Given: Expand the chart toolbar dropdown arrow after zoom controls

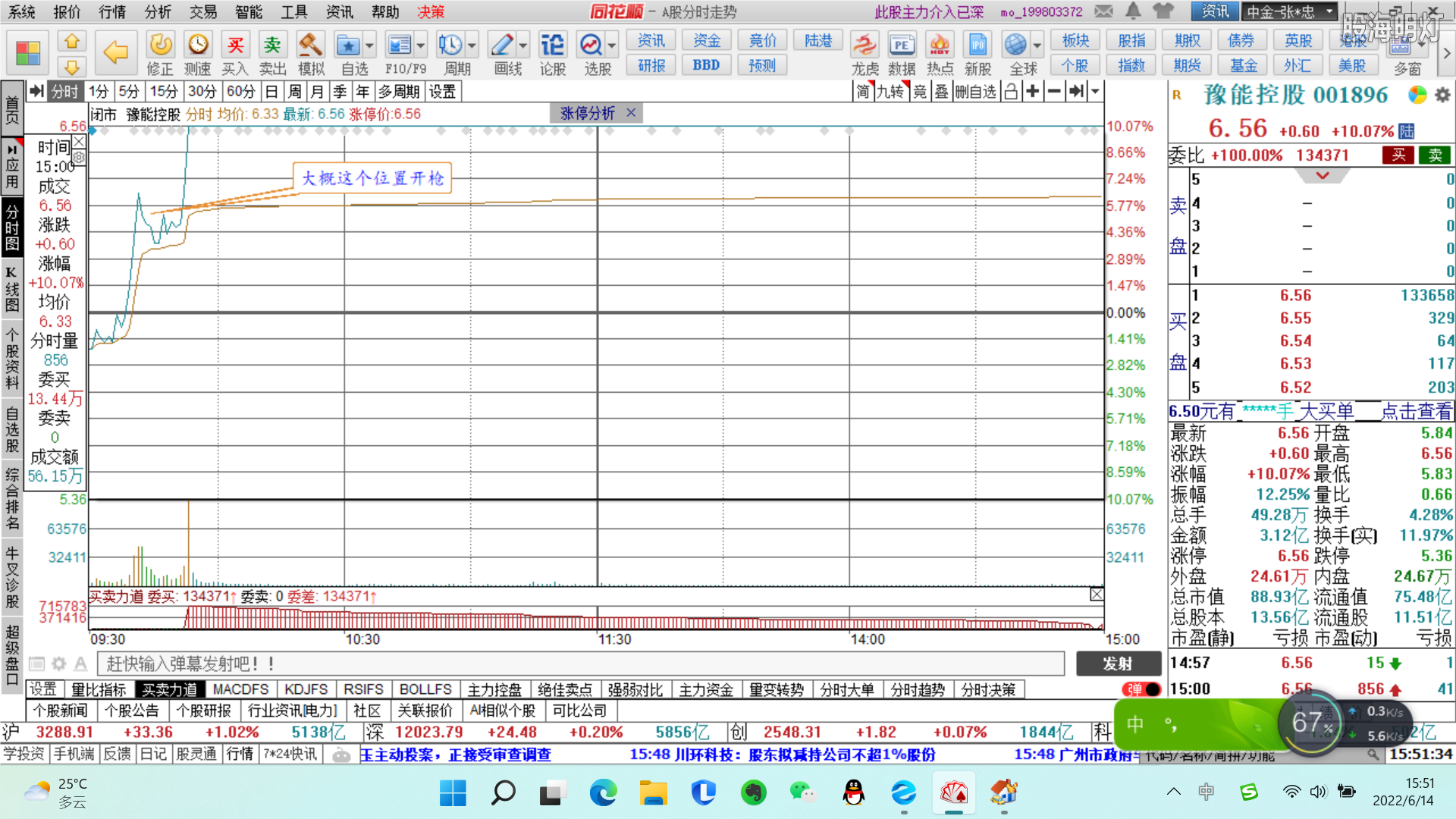Looking at the screenshot, I should click(x=1095, y=92).
